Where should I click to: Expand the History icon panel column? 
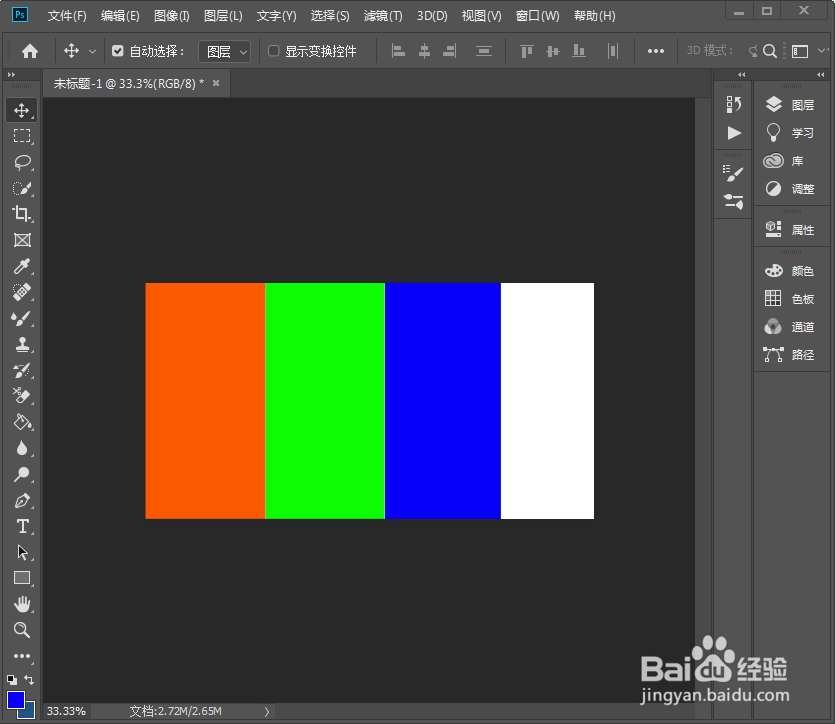[742, 75]
